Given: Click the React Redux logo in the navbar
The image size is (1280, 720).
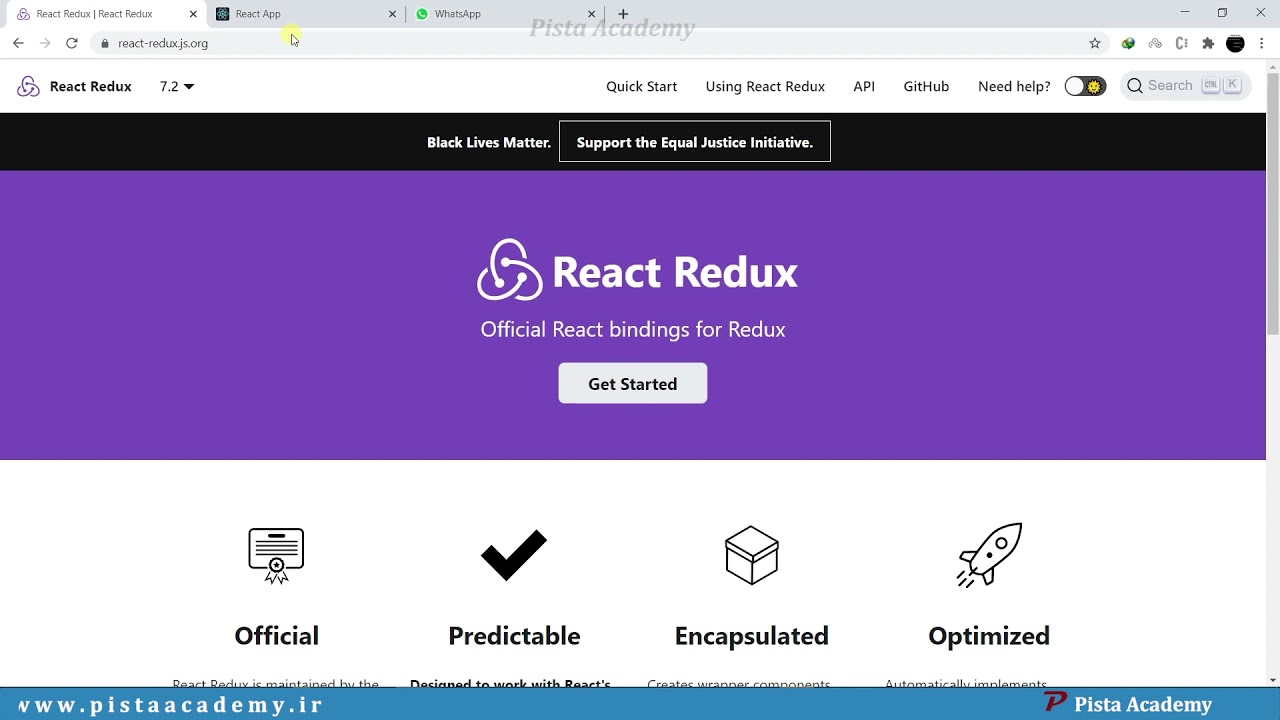Looking at the screenshot, I should [x=28, y=86].
